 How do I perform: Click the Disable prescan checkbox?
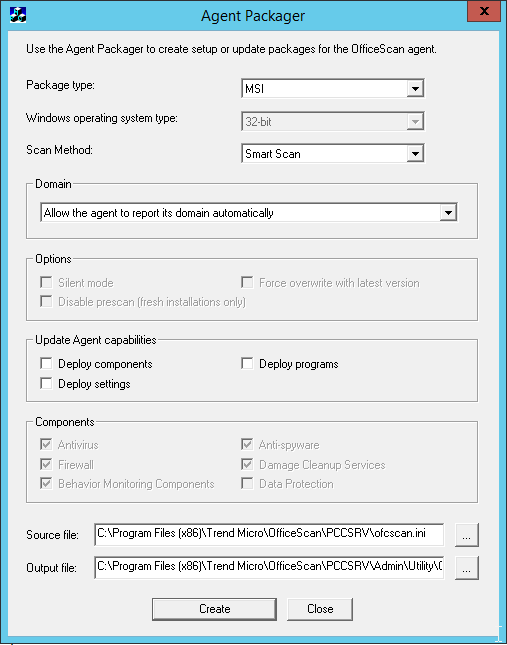point(46,302)
